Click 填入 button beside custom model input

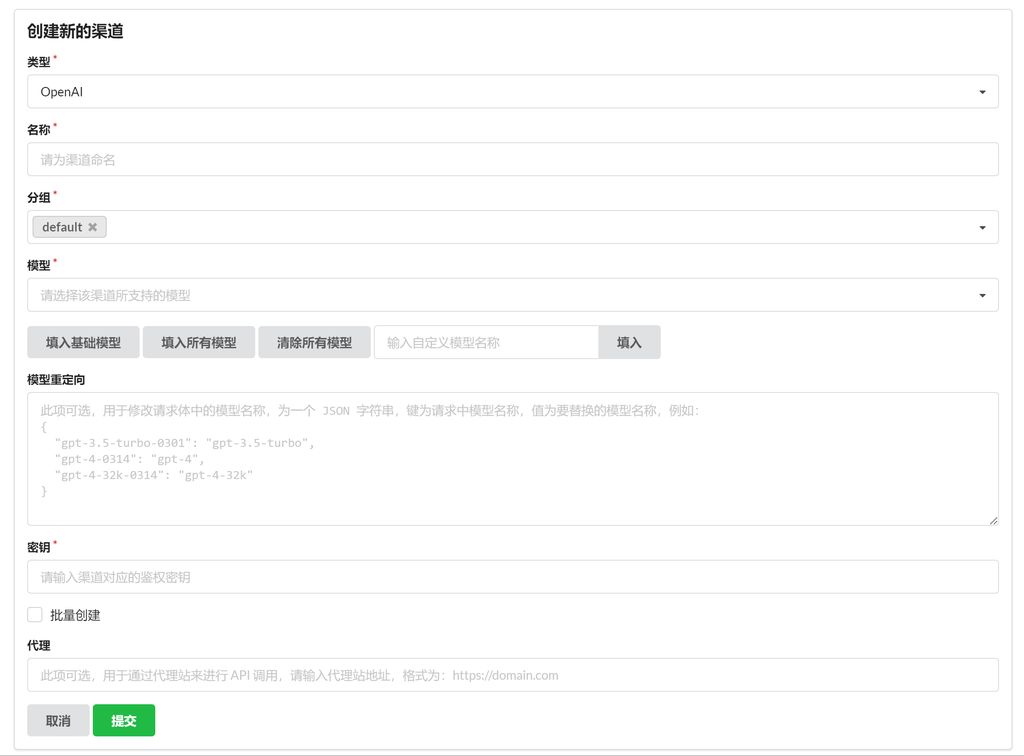point(629,342)
